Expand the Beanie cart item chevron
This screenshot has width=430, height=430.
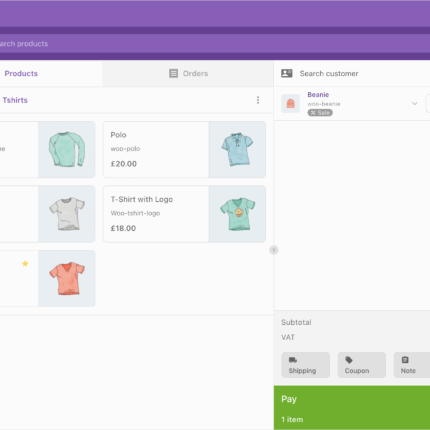pyautogui.click(x=415, y=103)
